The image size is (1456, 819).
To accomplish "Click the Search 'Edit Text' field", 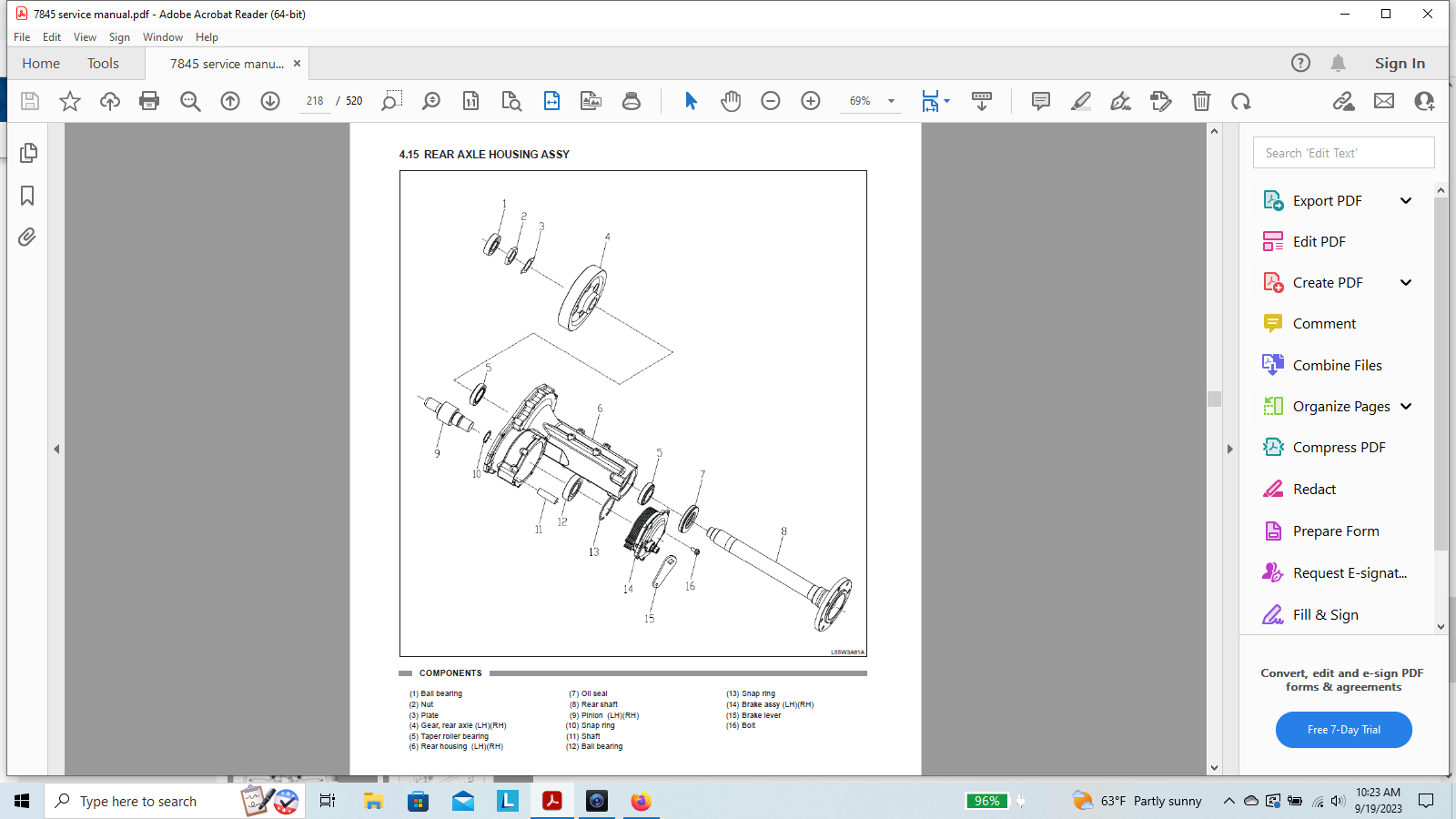I will (1343, 153).
